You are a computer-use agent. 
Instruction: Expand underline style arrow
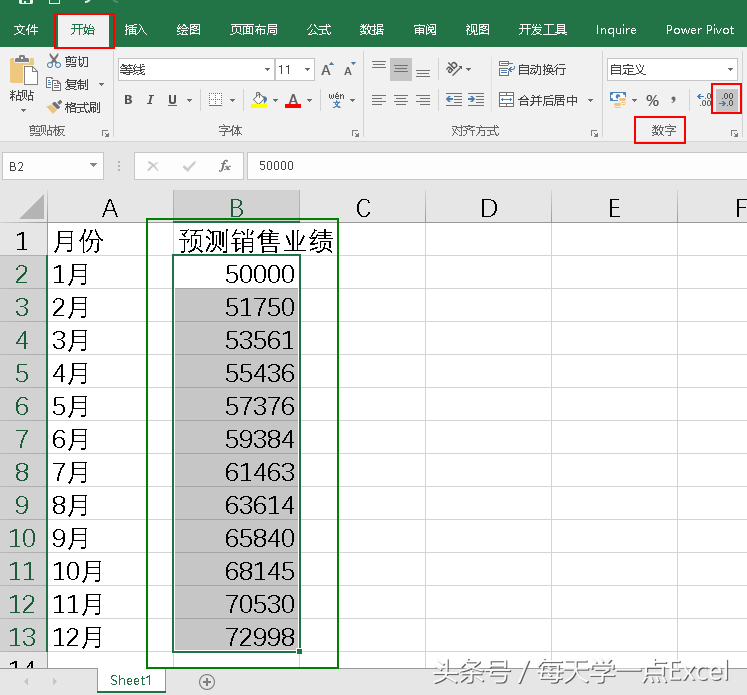coord(190,100)
